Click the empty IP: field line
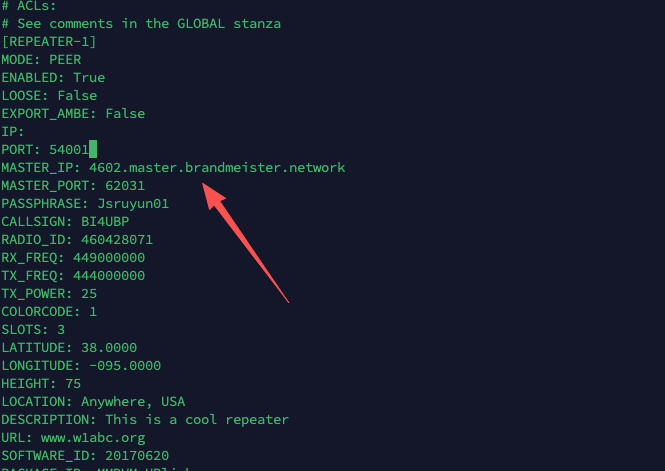 pos(13,131)
